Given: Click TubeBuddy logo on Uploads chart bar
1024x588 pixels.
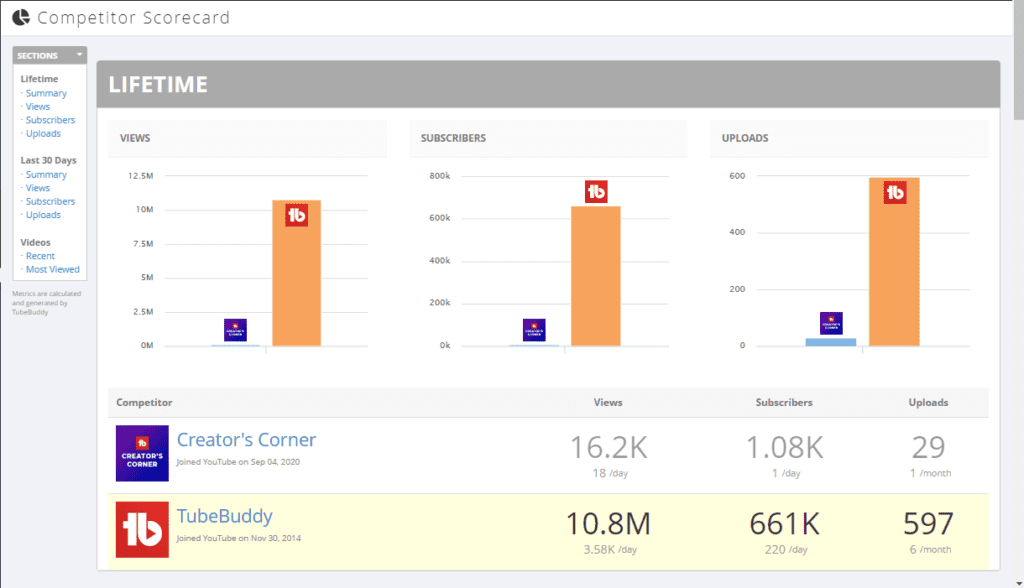Looking at the screenshot, I should (895, 192).
